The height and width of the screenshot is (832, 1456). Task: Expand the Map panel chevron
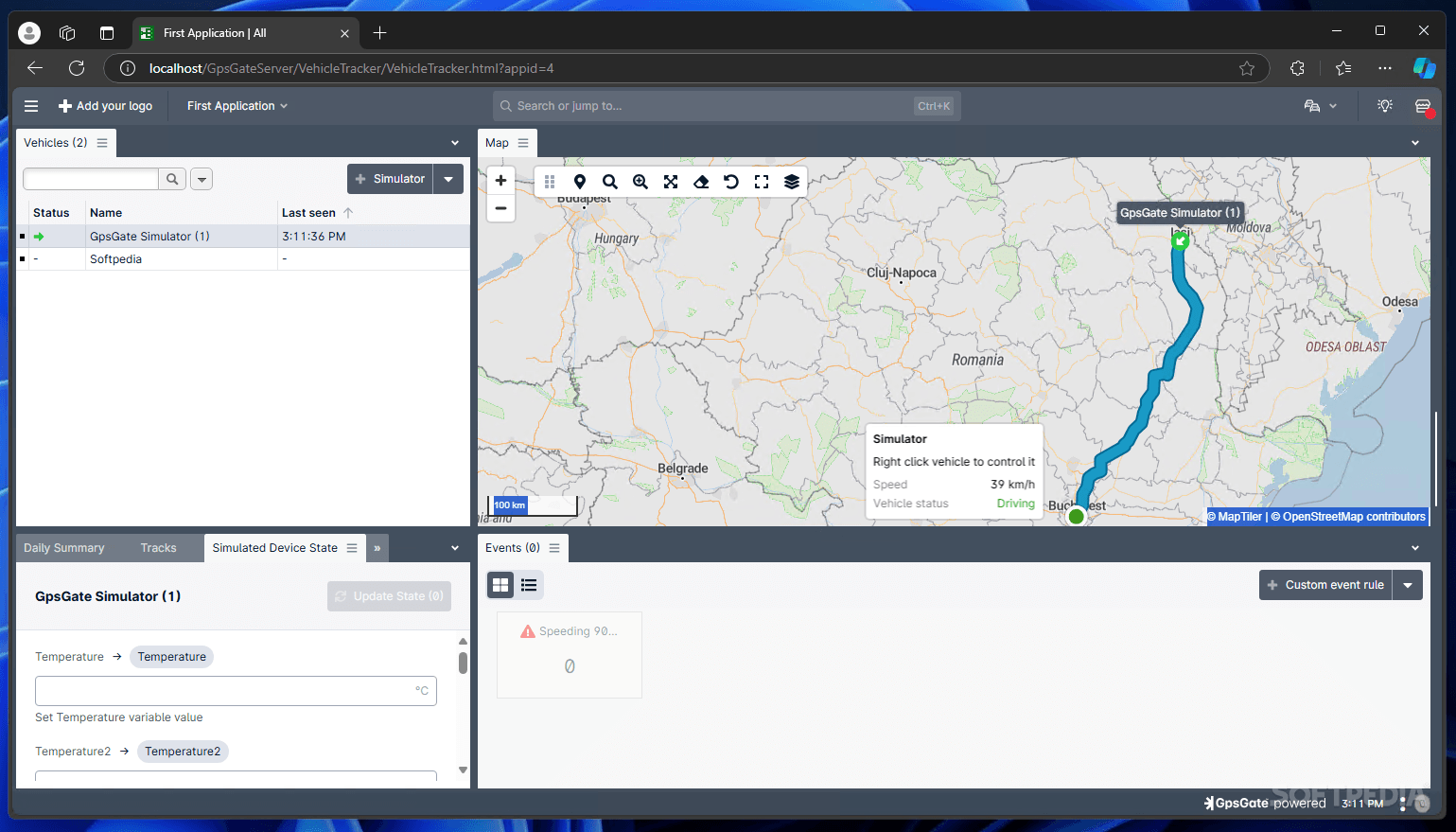pyautogui.click(x=1415, y=143)
